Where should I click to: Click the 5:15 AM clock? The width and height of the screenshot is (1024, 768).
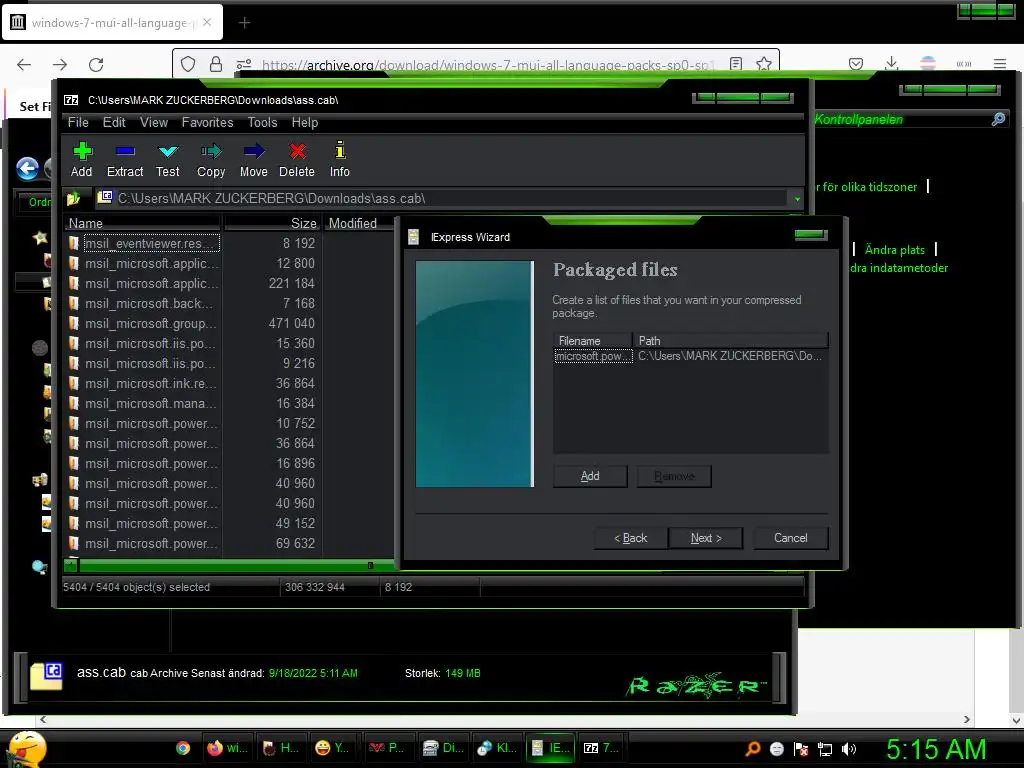(x=936, y=749)
